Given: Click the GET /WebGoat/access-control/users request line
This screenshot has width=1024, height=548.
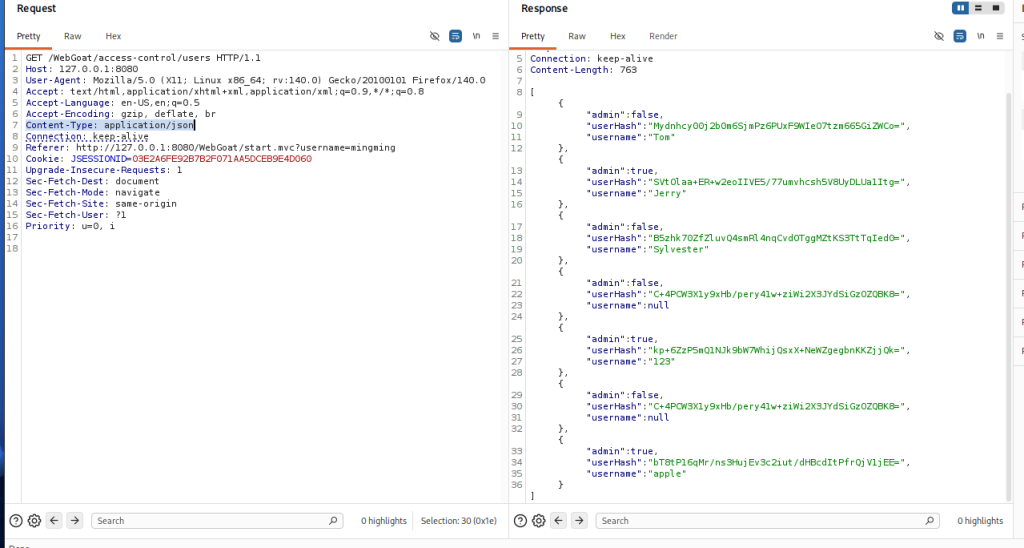Looking at the screenshot, I should [x=143, y=57].
